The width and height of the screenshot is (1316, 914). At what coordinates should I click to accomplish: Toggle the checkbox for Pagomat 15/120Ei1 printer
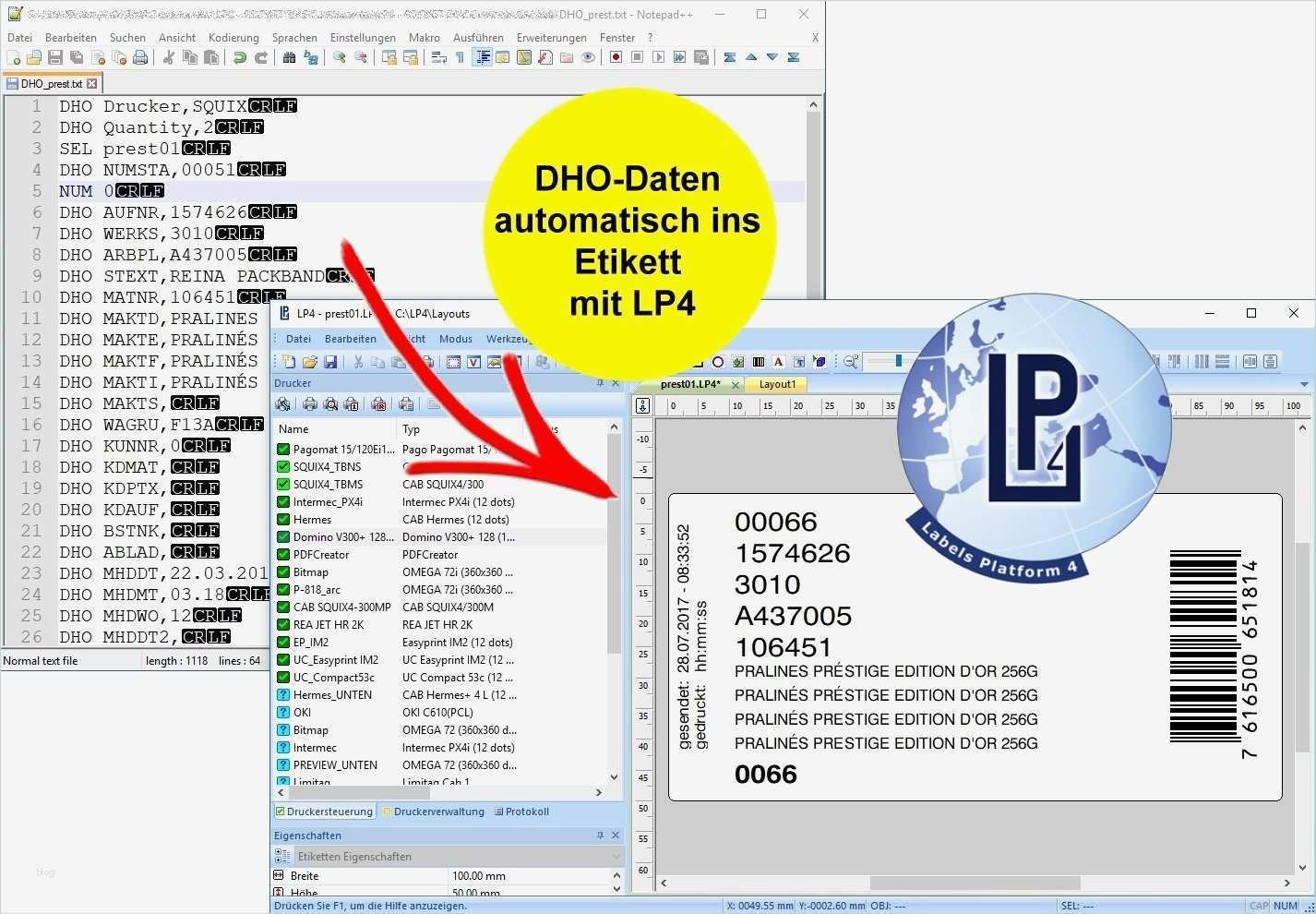[x=283, y=450]
